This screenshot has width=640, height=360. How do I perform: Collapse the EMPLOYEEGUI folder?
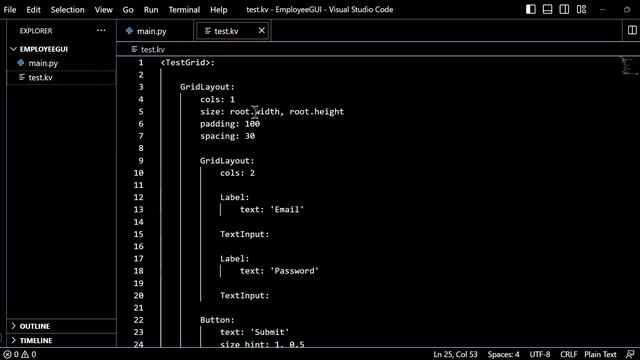13,49
